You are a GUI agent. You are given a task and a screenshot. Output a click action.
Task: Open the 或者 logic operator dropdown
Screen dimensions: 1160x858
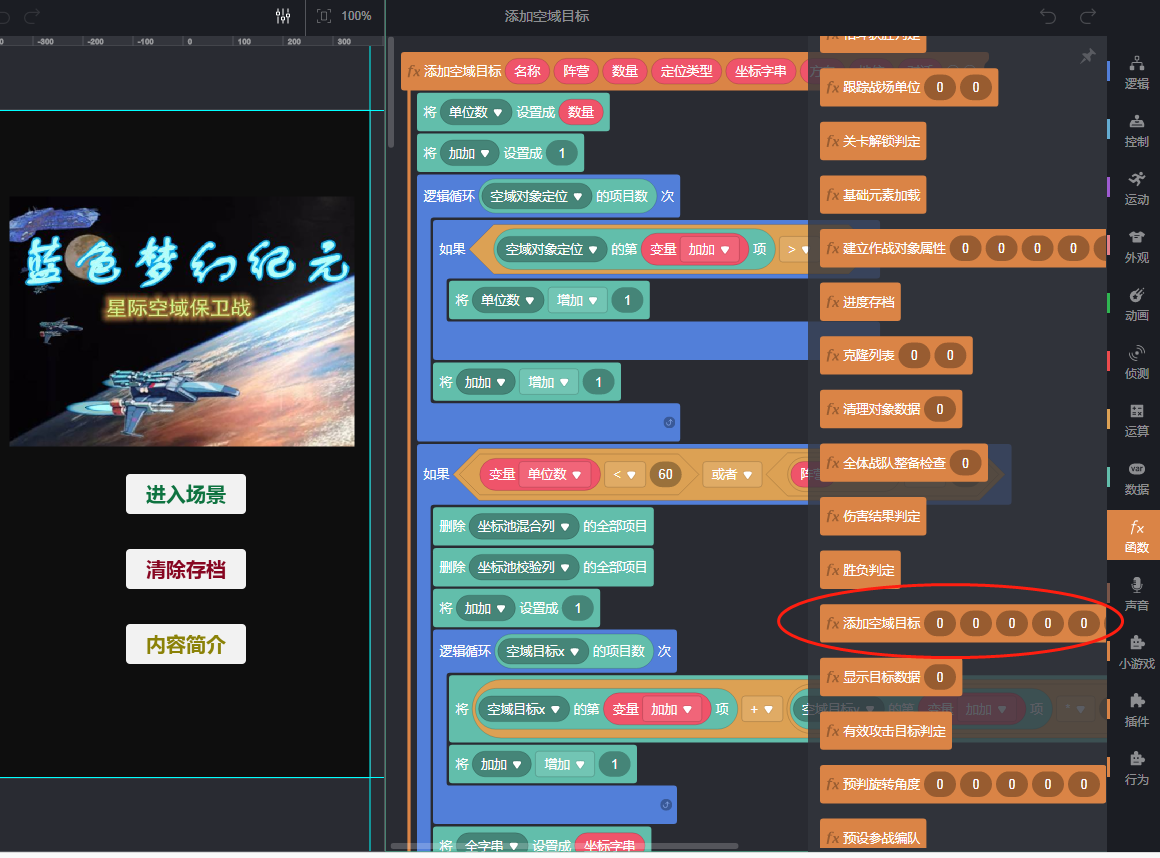(732, 474)
